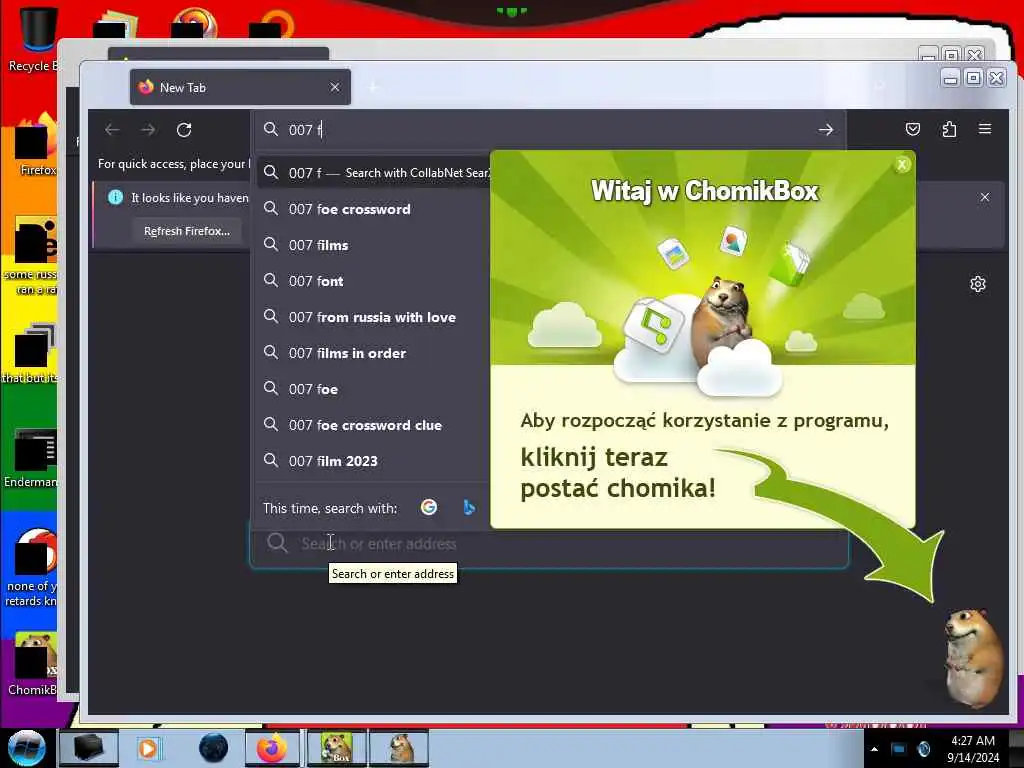Viewport: 1024px width, 768px height.
Task: Open the 'none of y' desktop icon
Action: click(x=31, y=567)
